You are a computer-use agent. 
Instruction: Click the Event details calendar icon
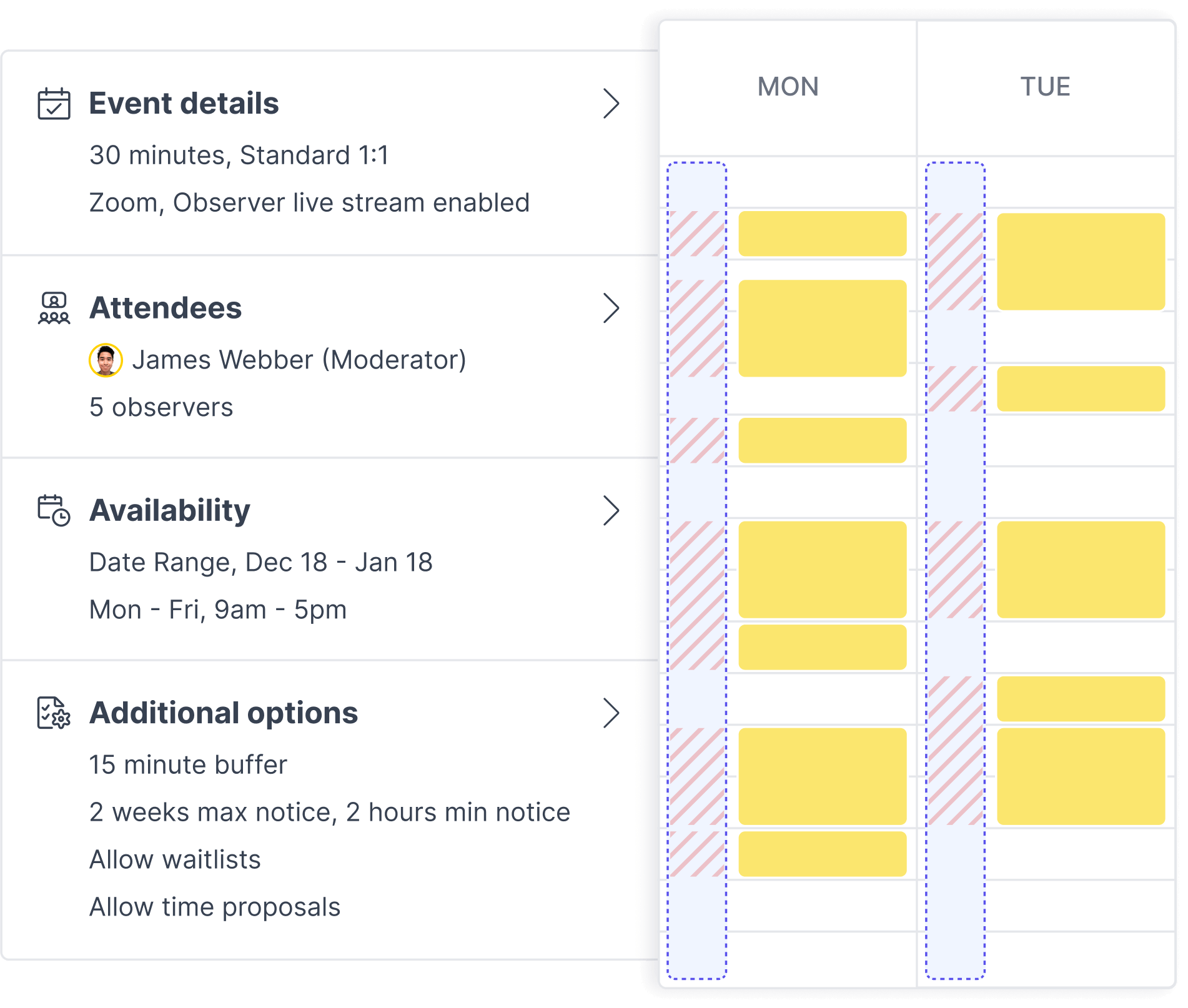54,103
